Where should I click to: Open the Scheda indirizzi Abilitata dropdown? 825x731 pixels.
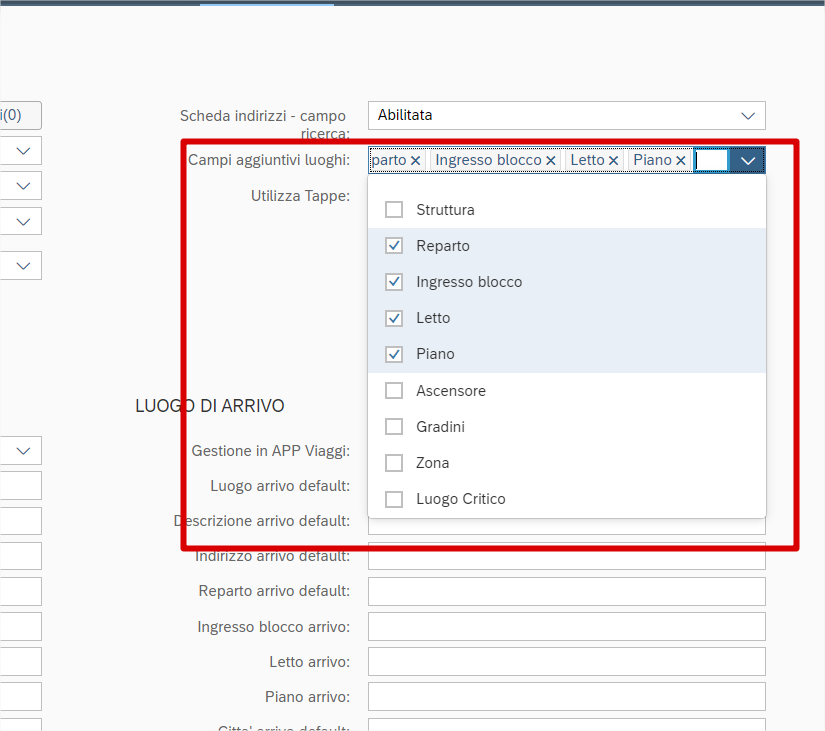click(747, 116)
